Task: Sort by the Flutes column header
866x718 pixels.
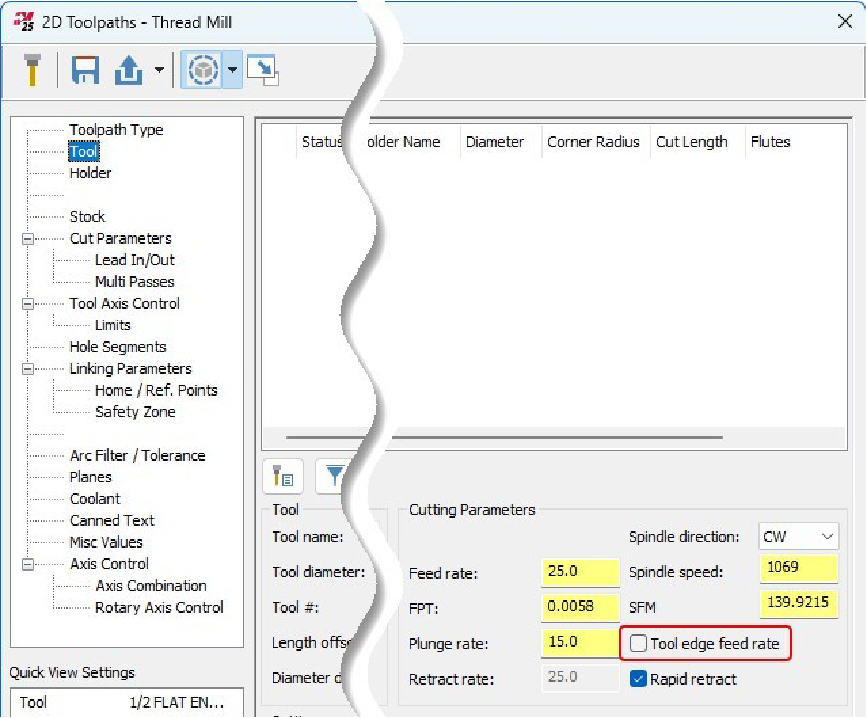Action: (x=770, y=142)
